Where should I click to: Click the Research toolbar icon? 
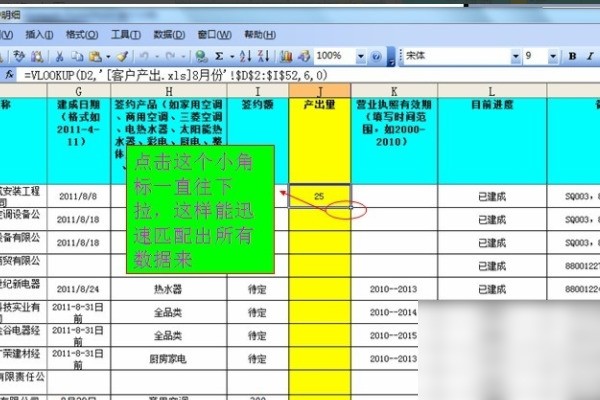point(37,57)
